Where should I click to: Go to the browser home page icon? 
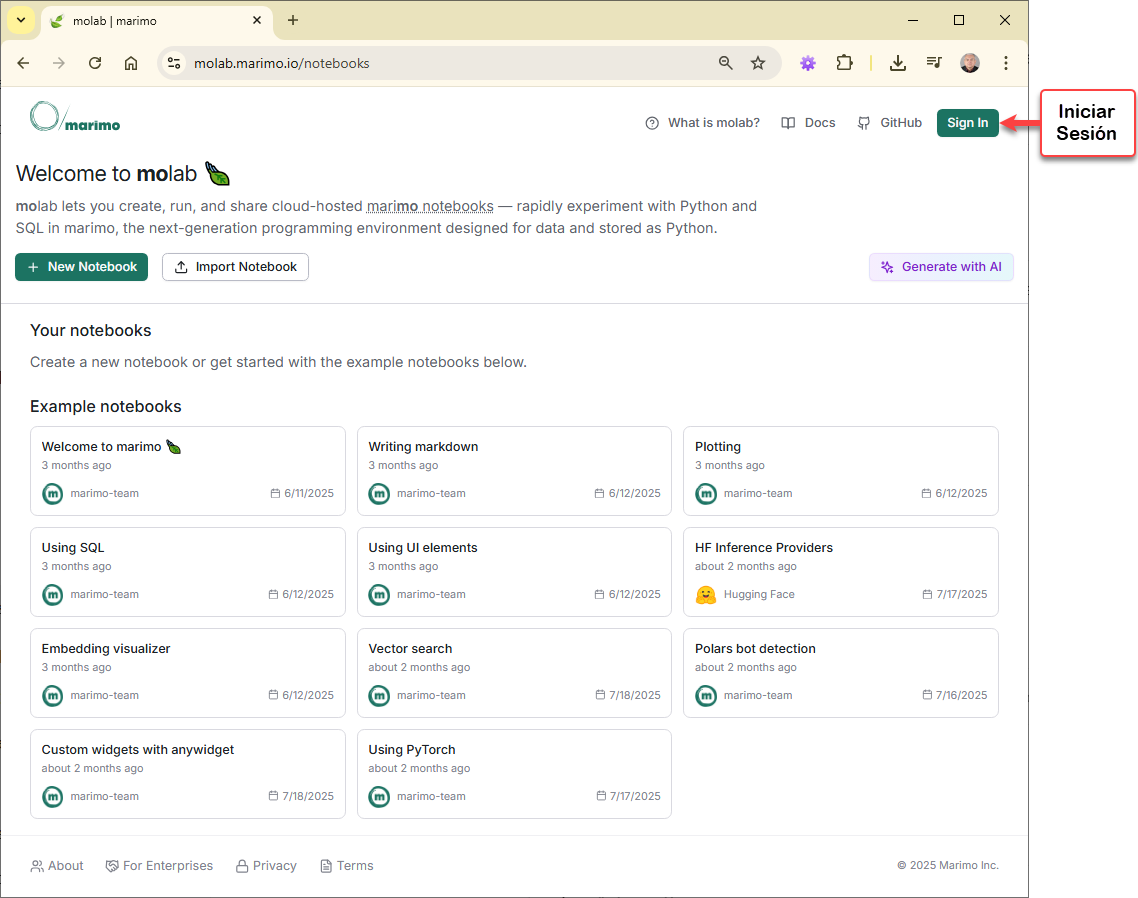(131, 63)
